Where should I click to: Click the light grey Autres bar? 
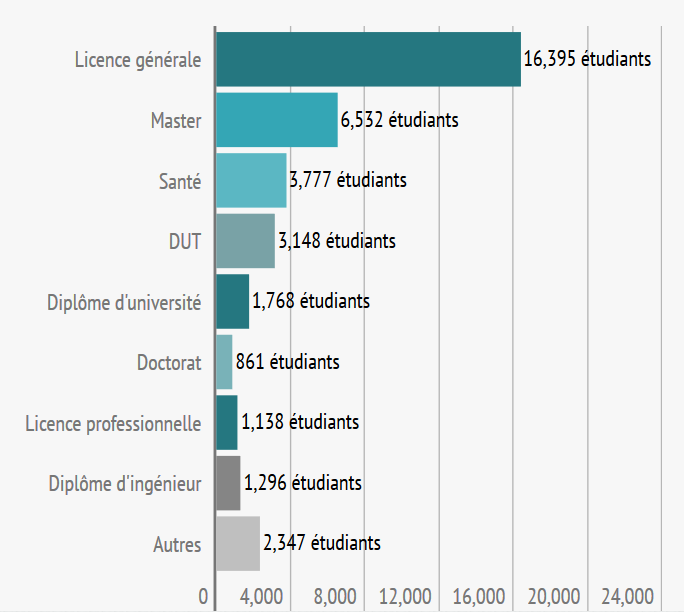[238, 544]
